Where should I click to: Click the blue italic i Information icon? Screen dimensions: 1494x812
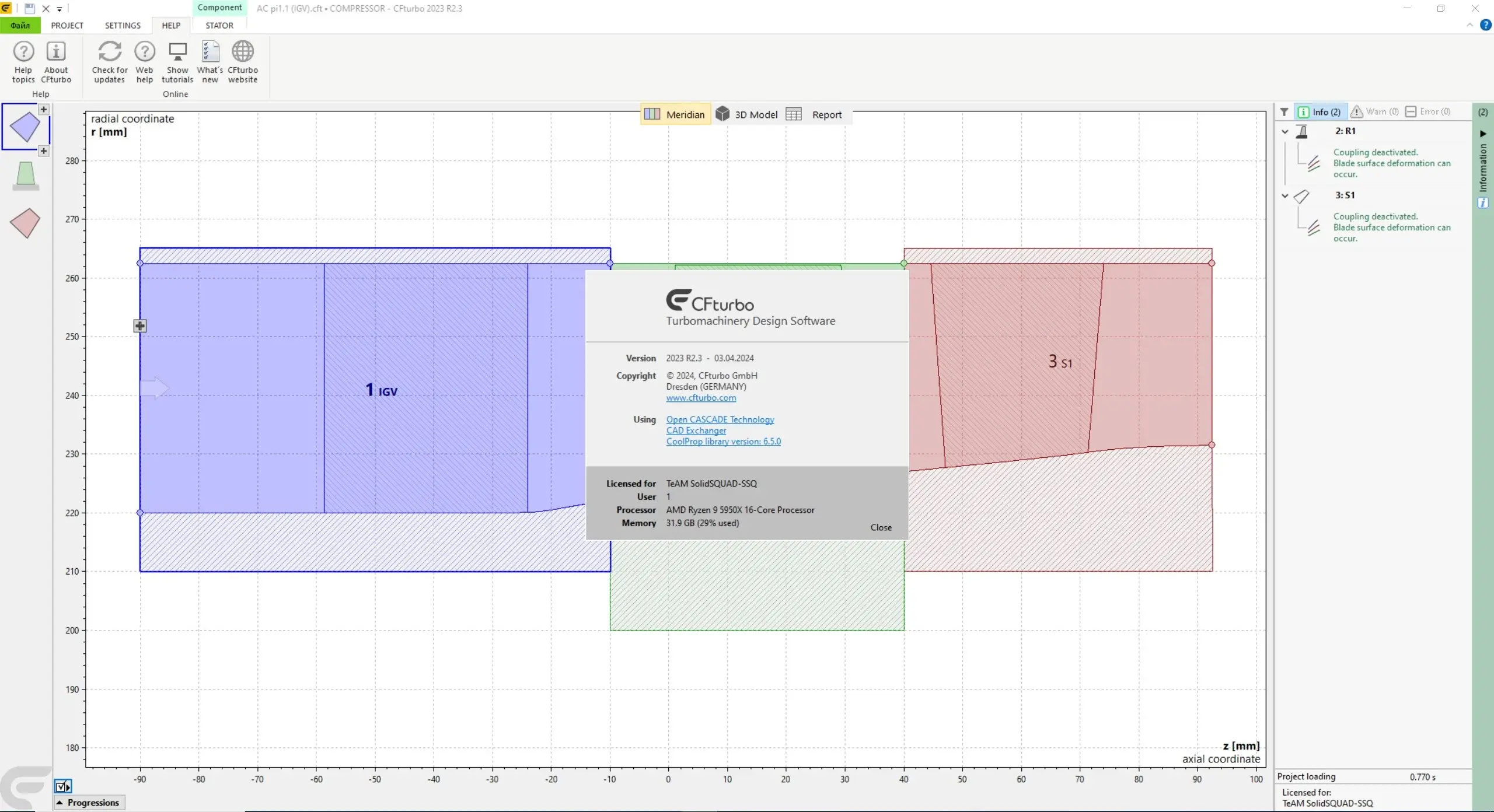pyautogui.click(x=1483, y=203)
